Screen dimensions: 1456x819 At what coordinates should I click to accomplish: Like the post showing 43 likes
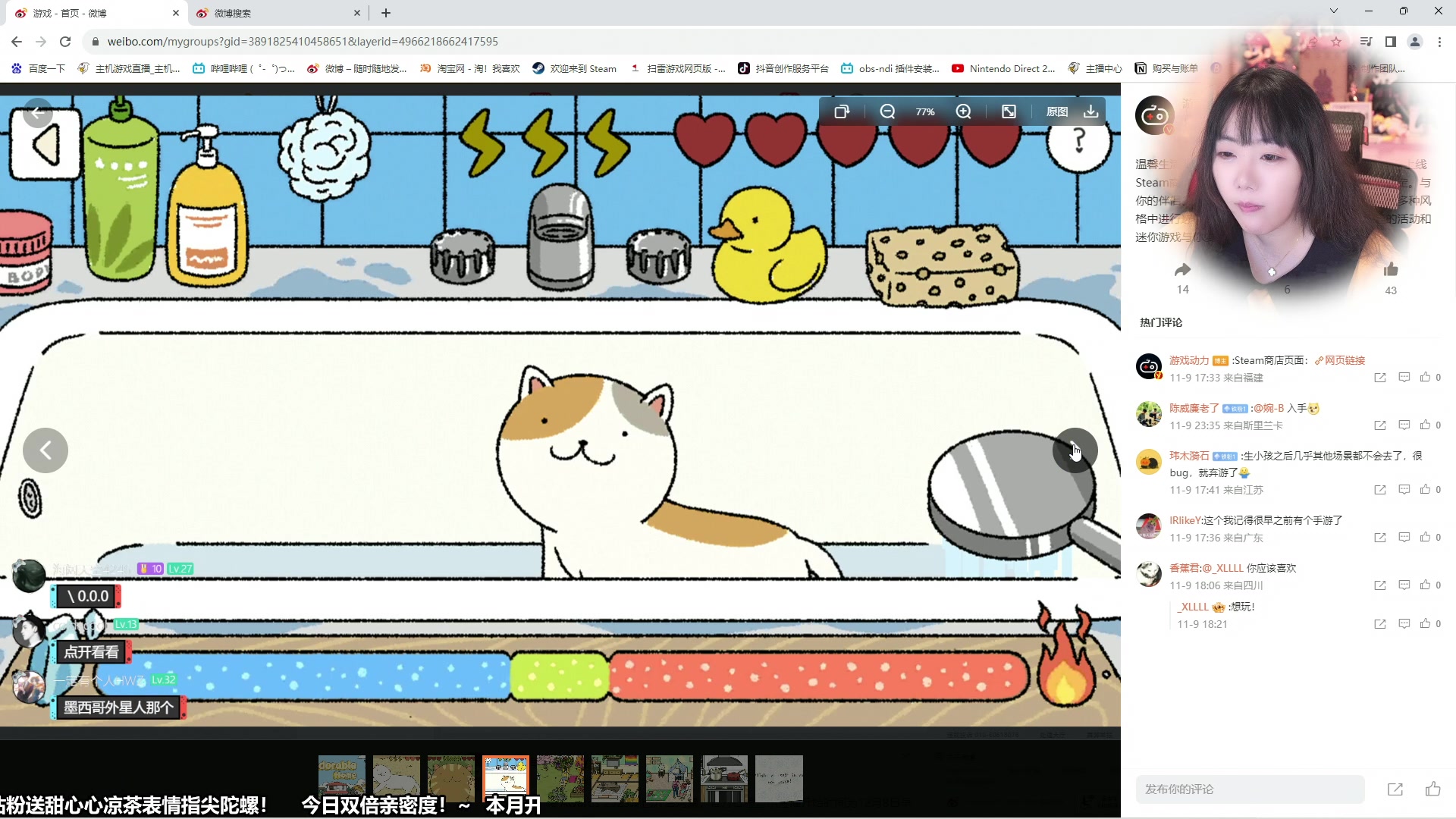[x=1390, y=271]
